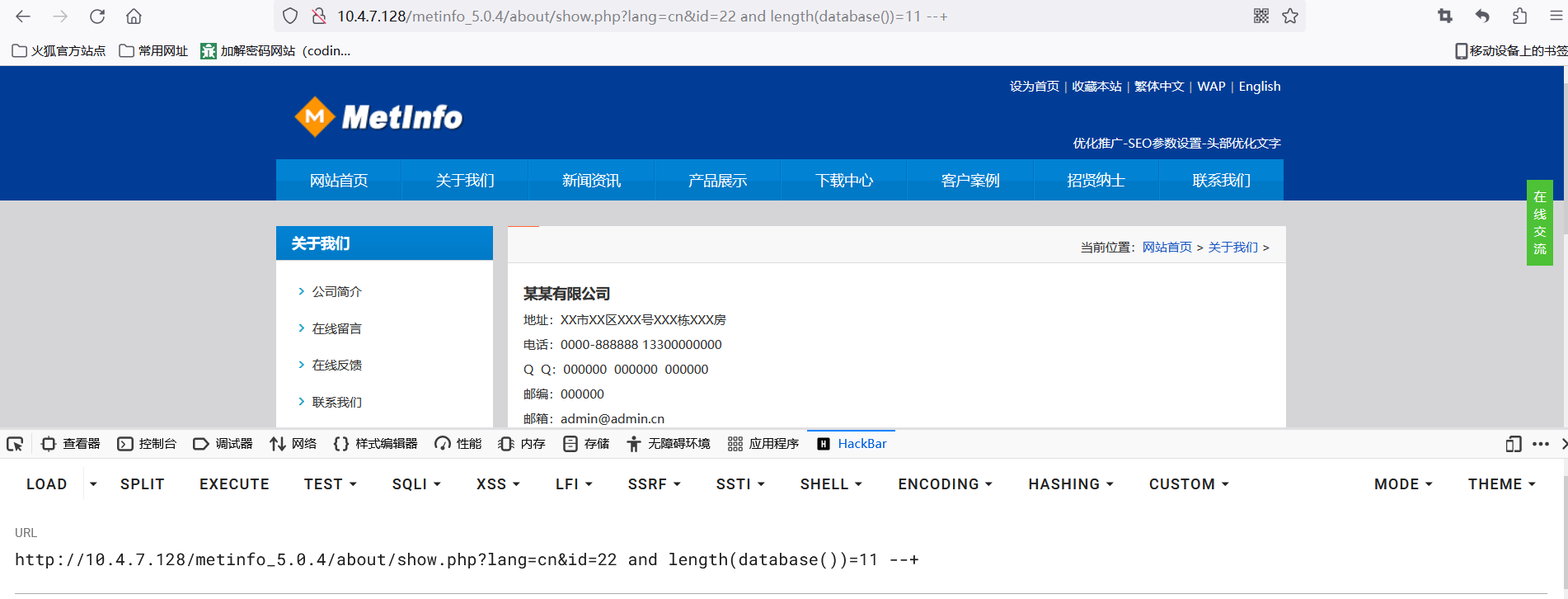
Task: Click the MetInfo logo
Action: tap(378, 117)
